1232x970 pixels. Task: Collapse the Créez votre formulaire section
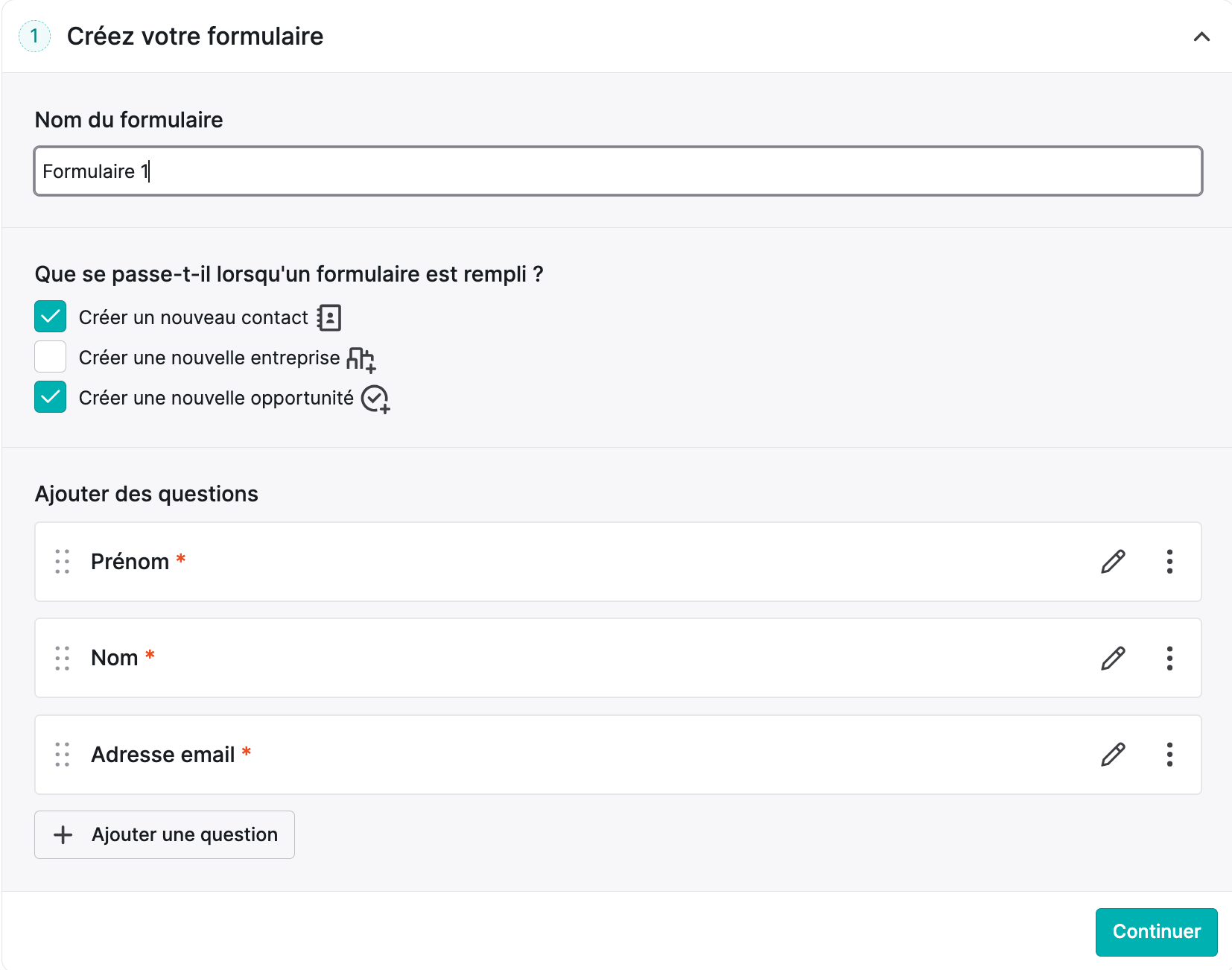click(1201, 37)
